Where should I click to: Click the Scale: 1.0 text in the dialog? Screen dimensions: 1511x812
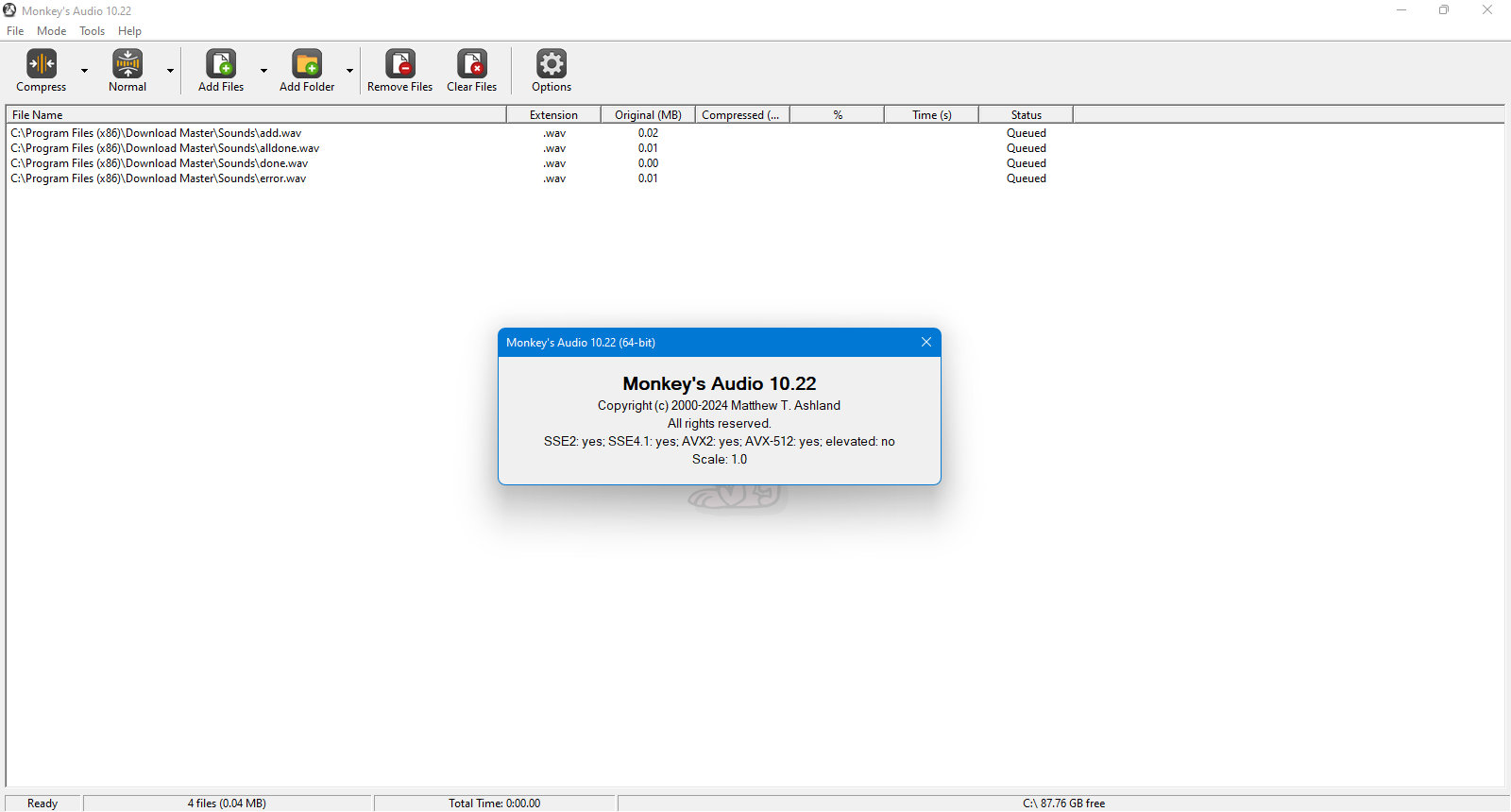[x=720, y=459]
